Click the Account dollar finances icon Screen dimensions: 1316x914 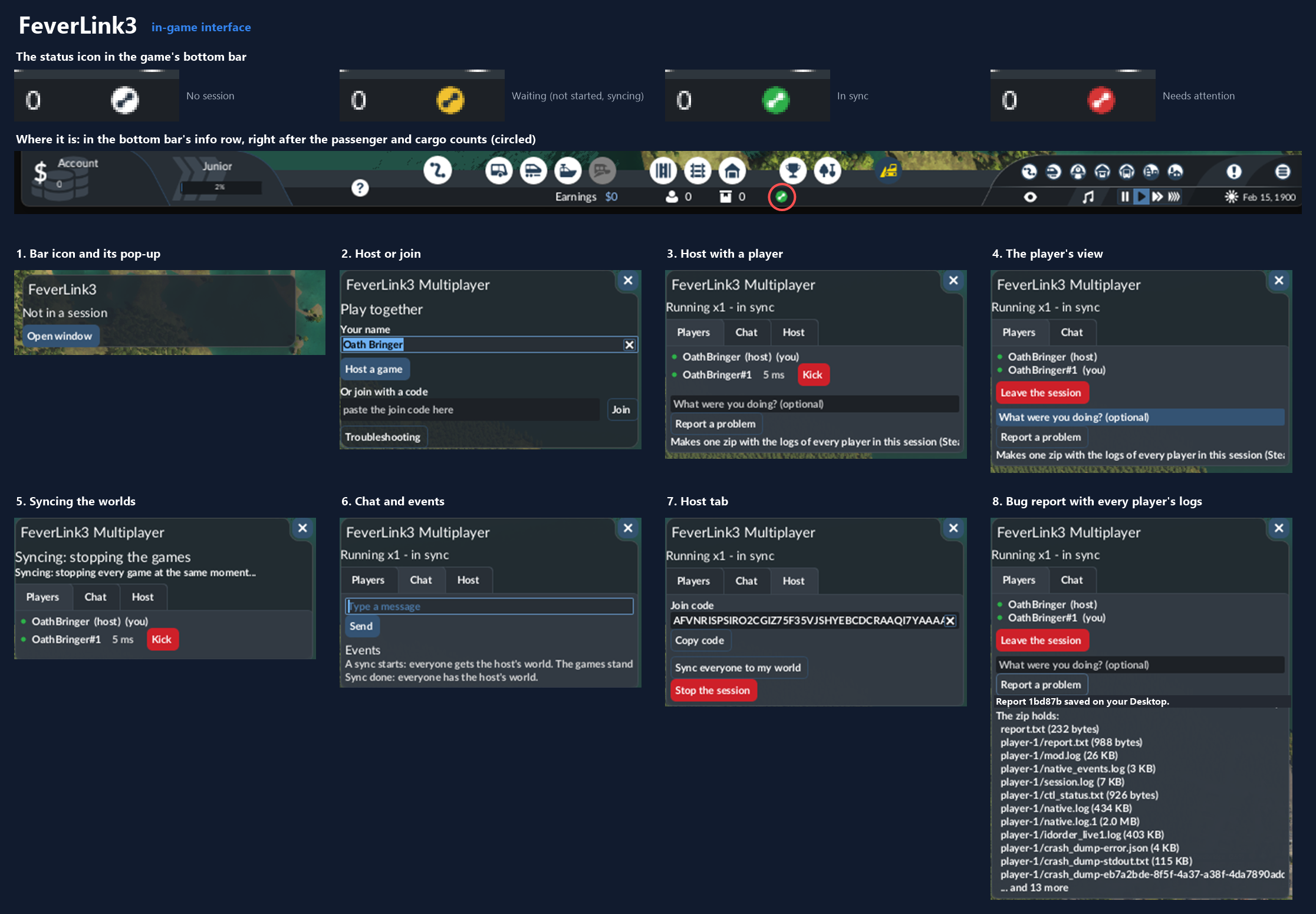coord(40,173)
